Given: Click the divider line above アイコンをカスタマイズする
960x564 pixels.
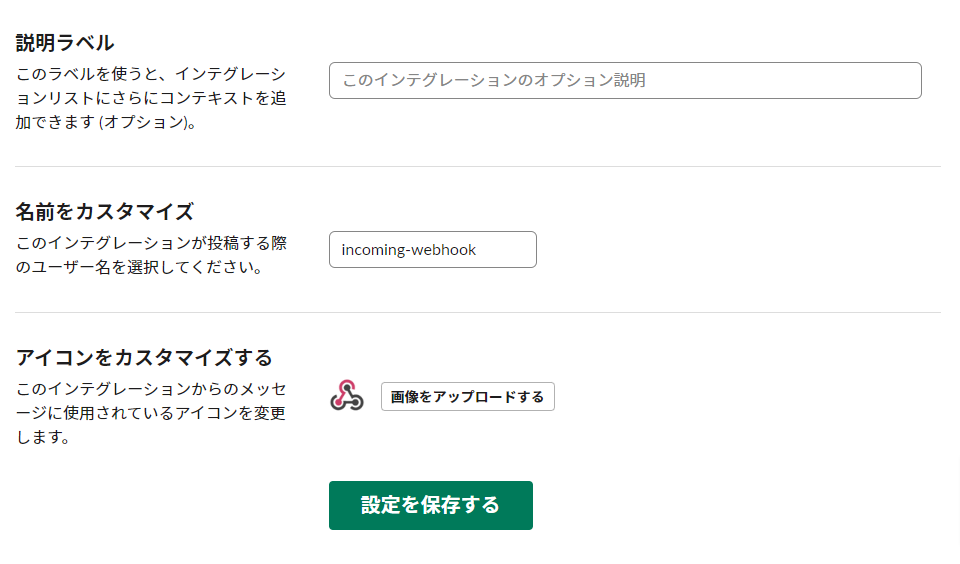Looking at the screenshot, I should pos(478,312).
